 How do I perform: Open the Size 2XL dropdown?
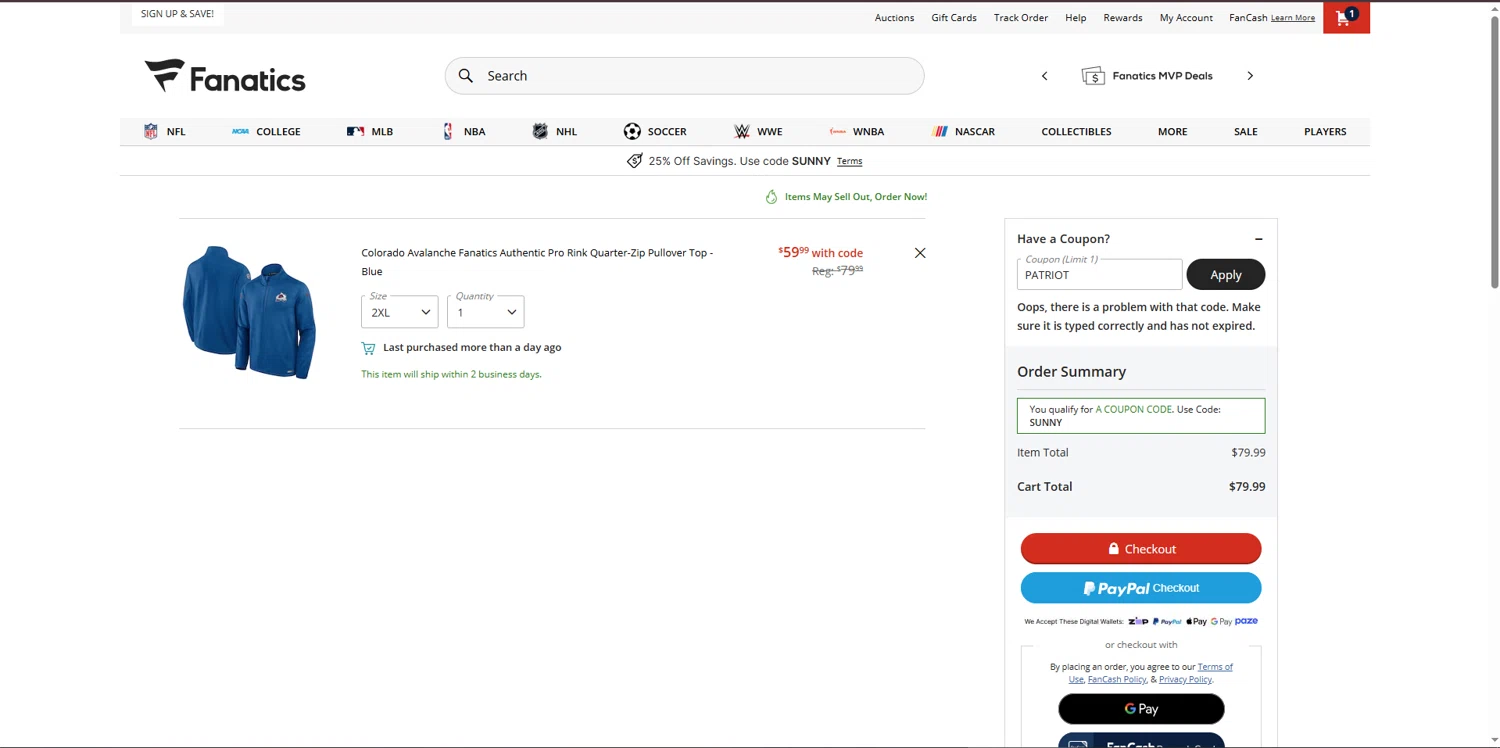(400, 312)
